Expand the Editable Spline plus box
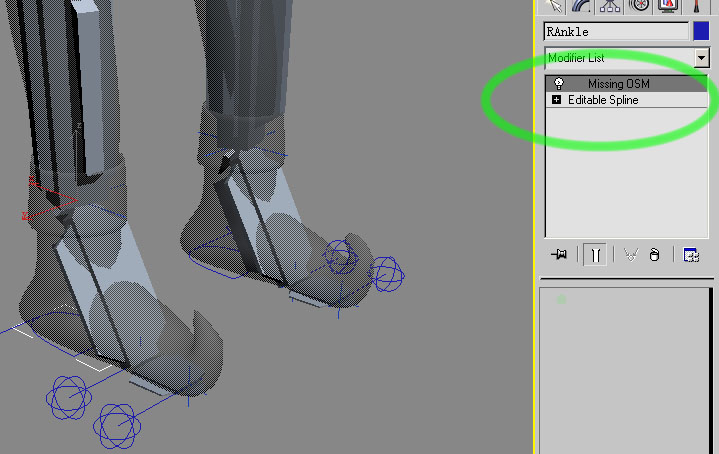 coord(556,100)
